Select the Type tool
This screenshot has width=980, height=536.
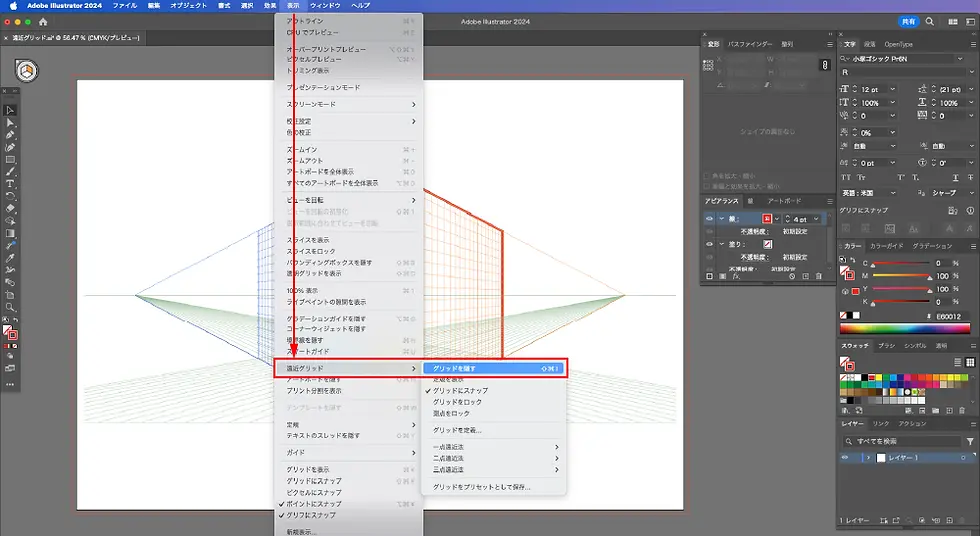[x=10, y=184]
